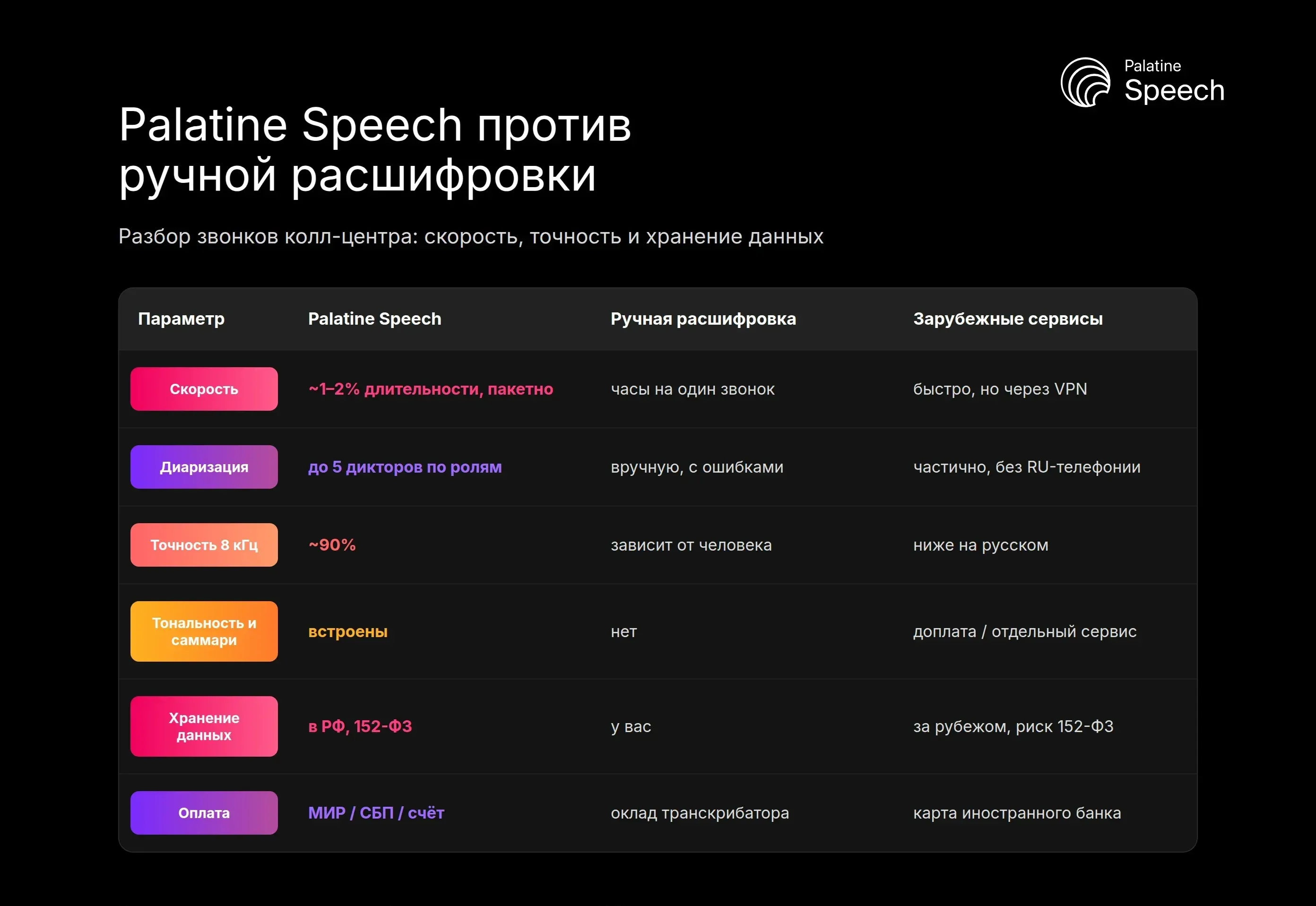Click the "Оплата" purple badge
Image resolution: width=1316 pixels, height=906 pixels.
(204, 813)
